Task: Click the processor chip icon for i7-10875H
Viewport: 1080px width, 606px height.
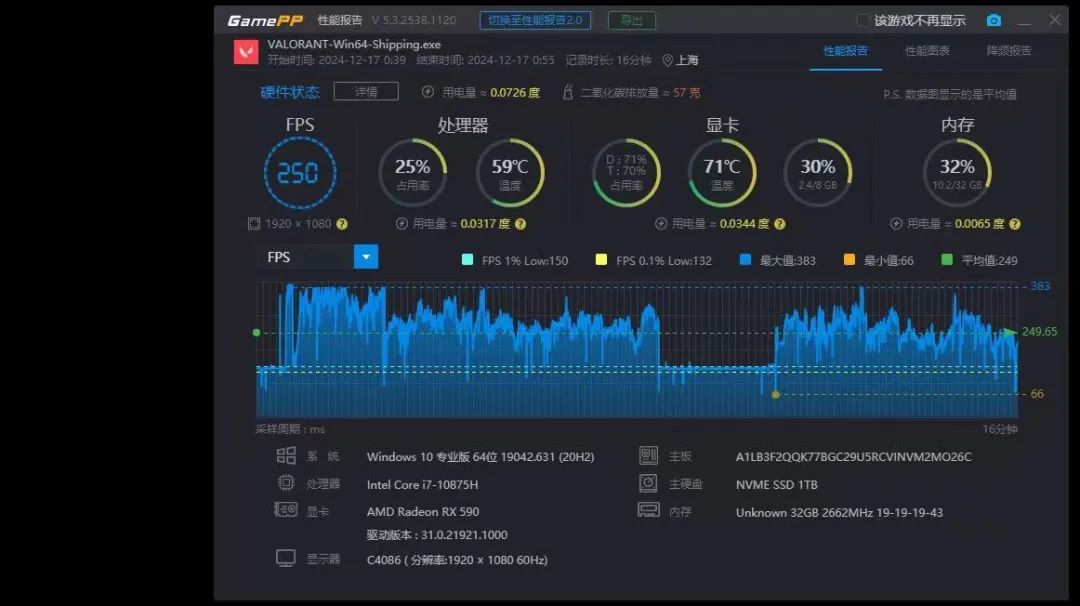Action: click(286, 483)
